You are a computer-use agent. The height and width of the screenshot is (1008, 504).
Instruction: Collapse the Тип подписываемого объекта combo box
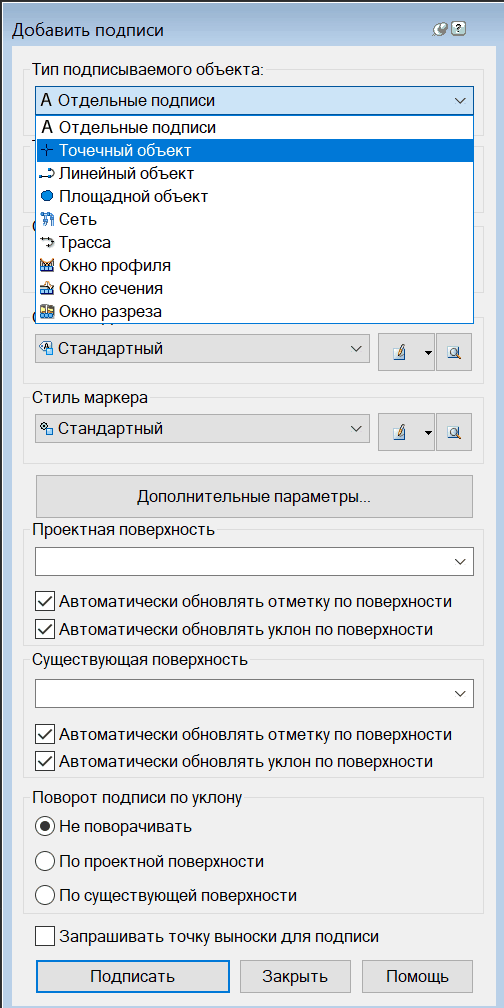[255, 101]
